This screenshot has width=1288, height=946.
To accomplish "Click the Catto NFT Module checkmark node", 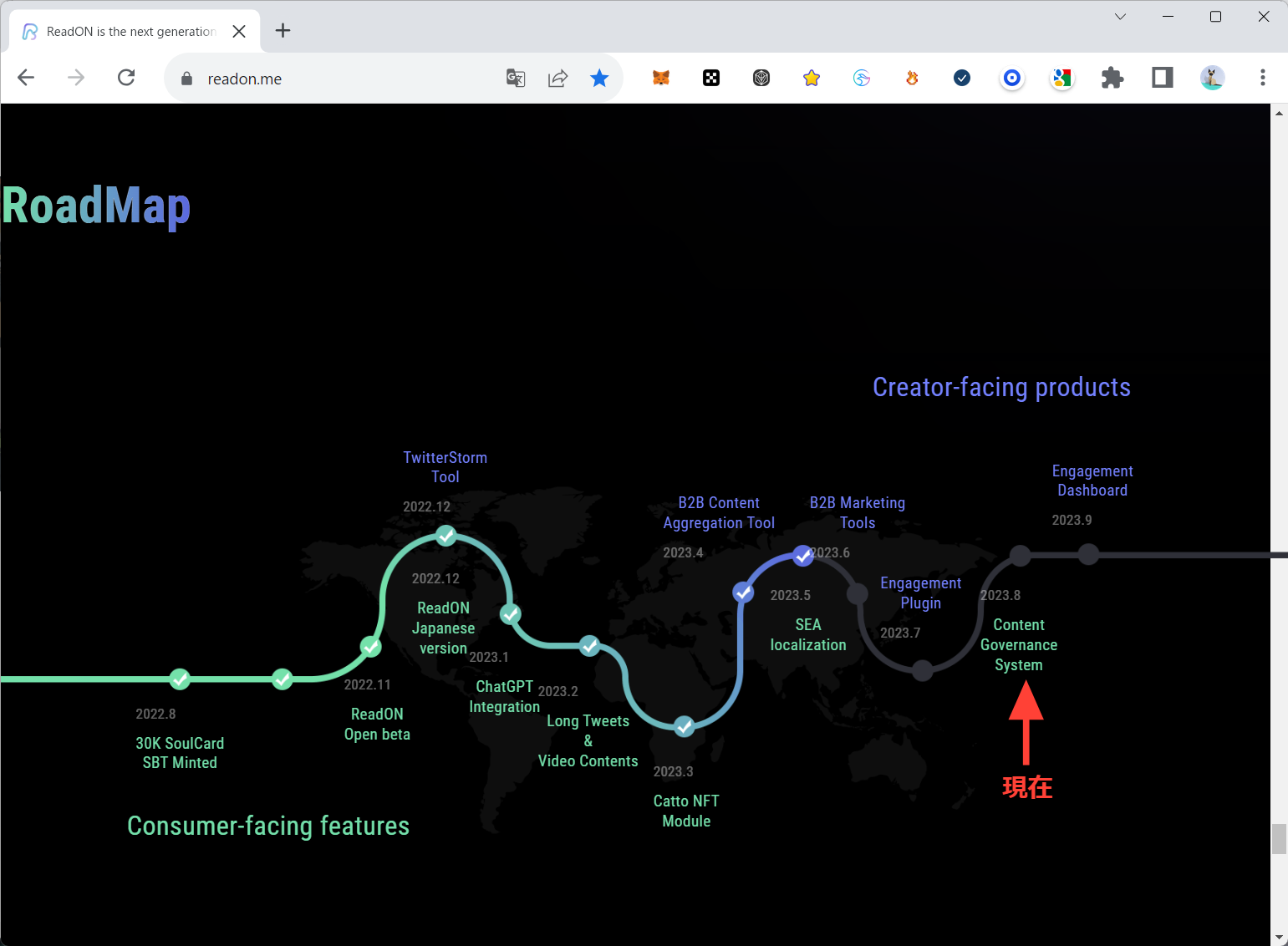I will [685, 726].
